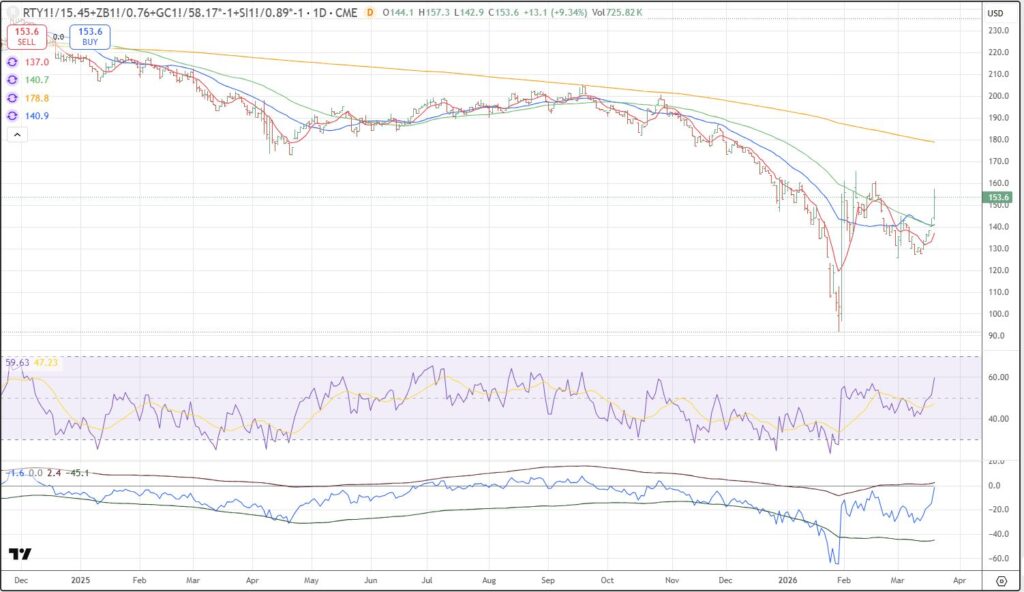1024x592 pixels.
Task: Click the orange D delayed-data badge
Action: (x=370, y=13)
